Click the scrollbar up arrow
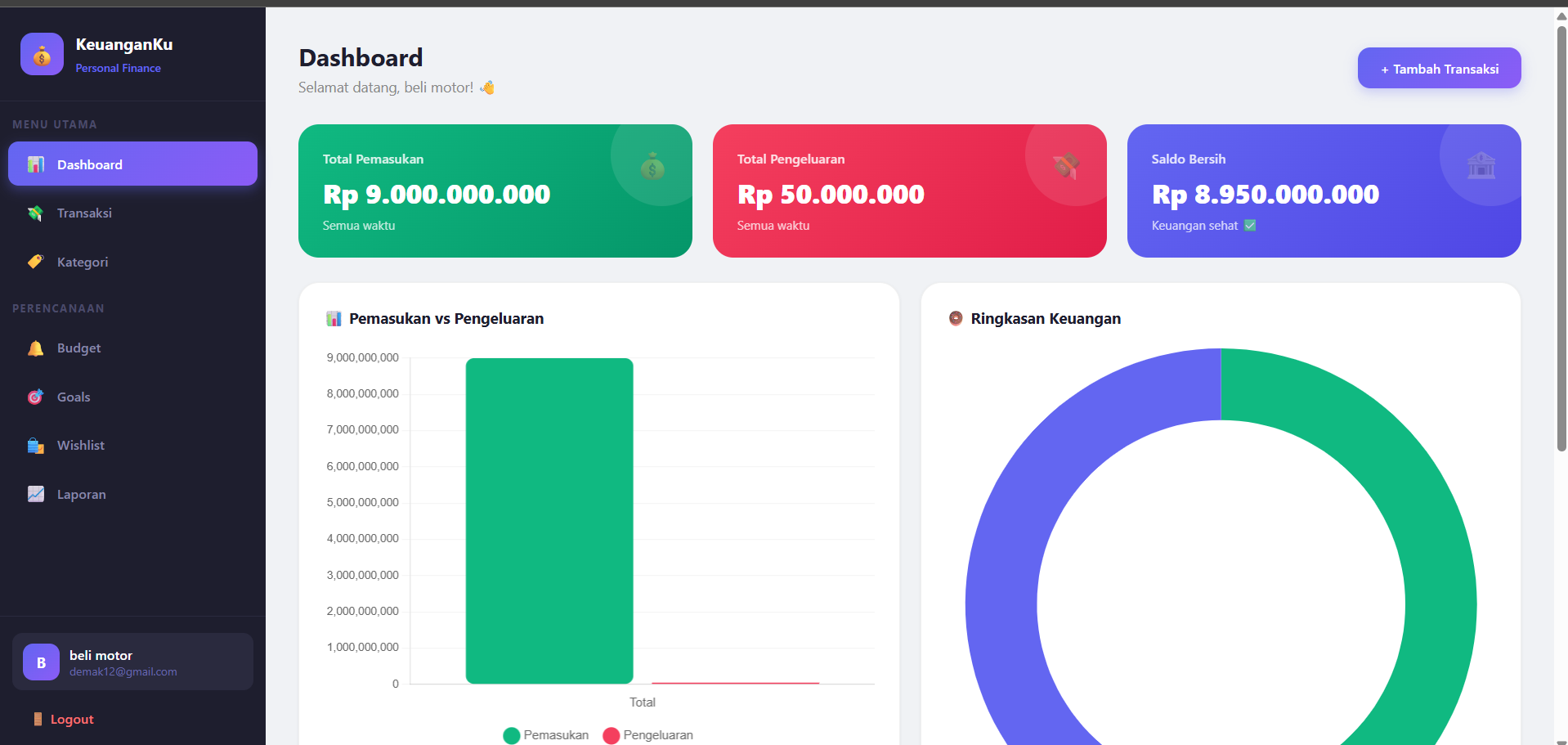The height and width of the screenshot is (745, 1568). point(1561,16)
